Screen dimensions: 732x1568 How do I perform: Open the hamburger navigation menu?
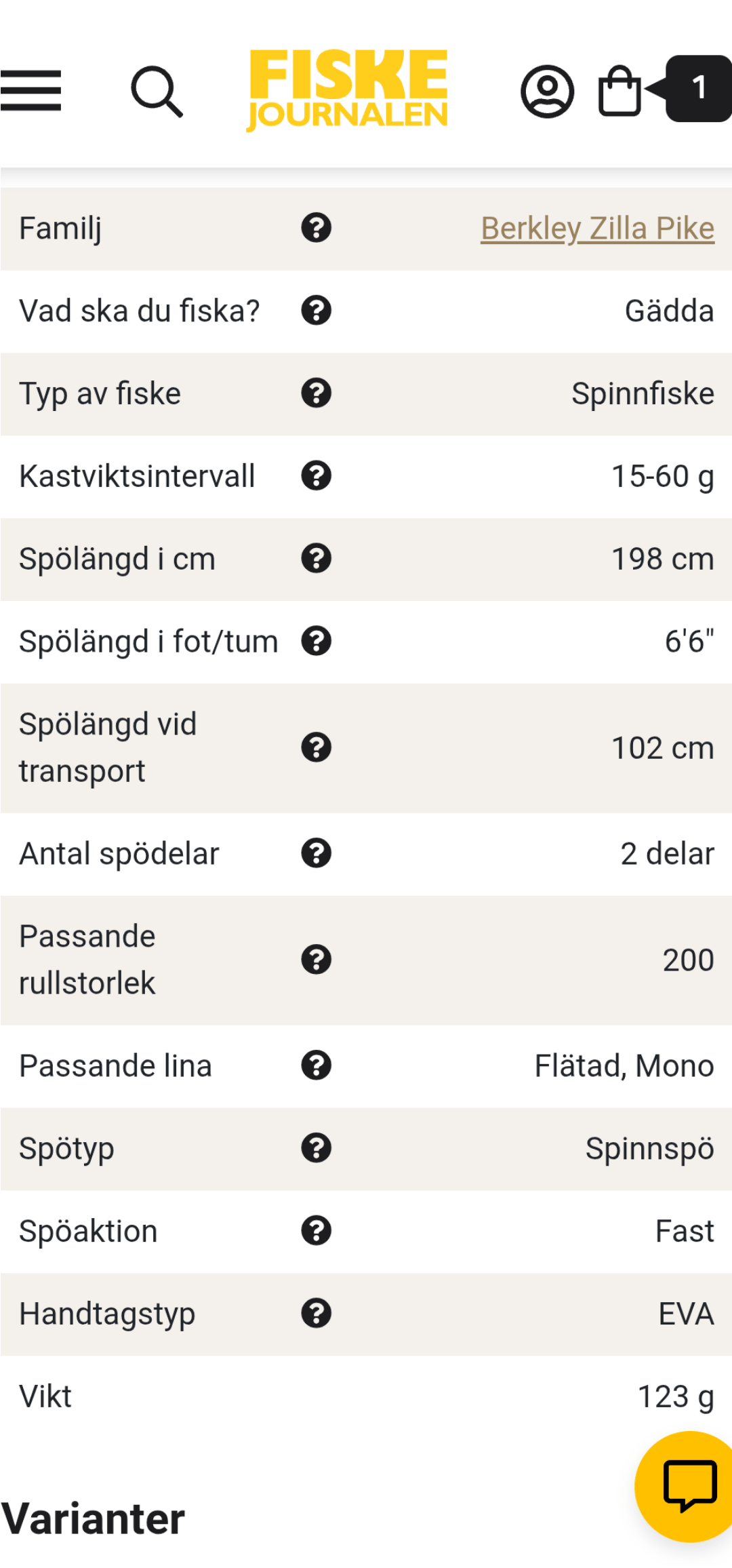click(x=31, y=90)
